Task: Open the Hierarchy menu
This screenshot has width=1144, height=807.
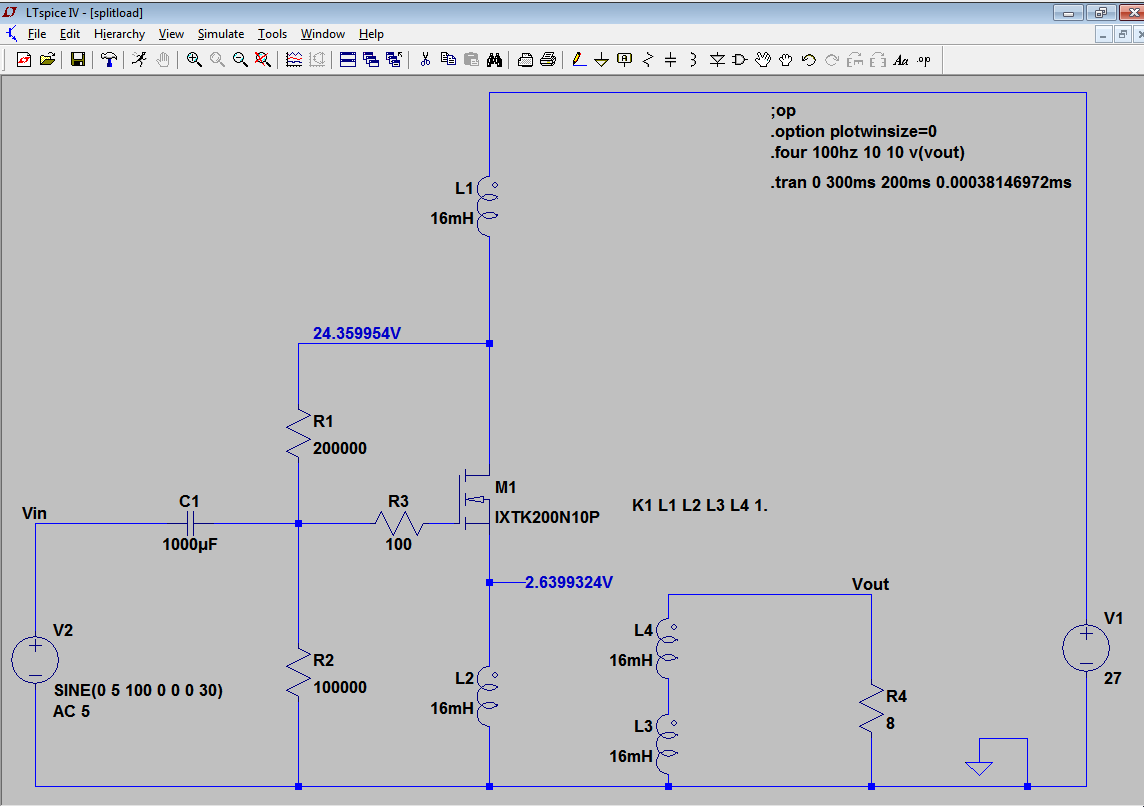Action: click(119, 34)
